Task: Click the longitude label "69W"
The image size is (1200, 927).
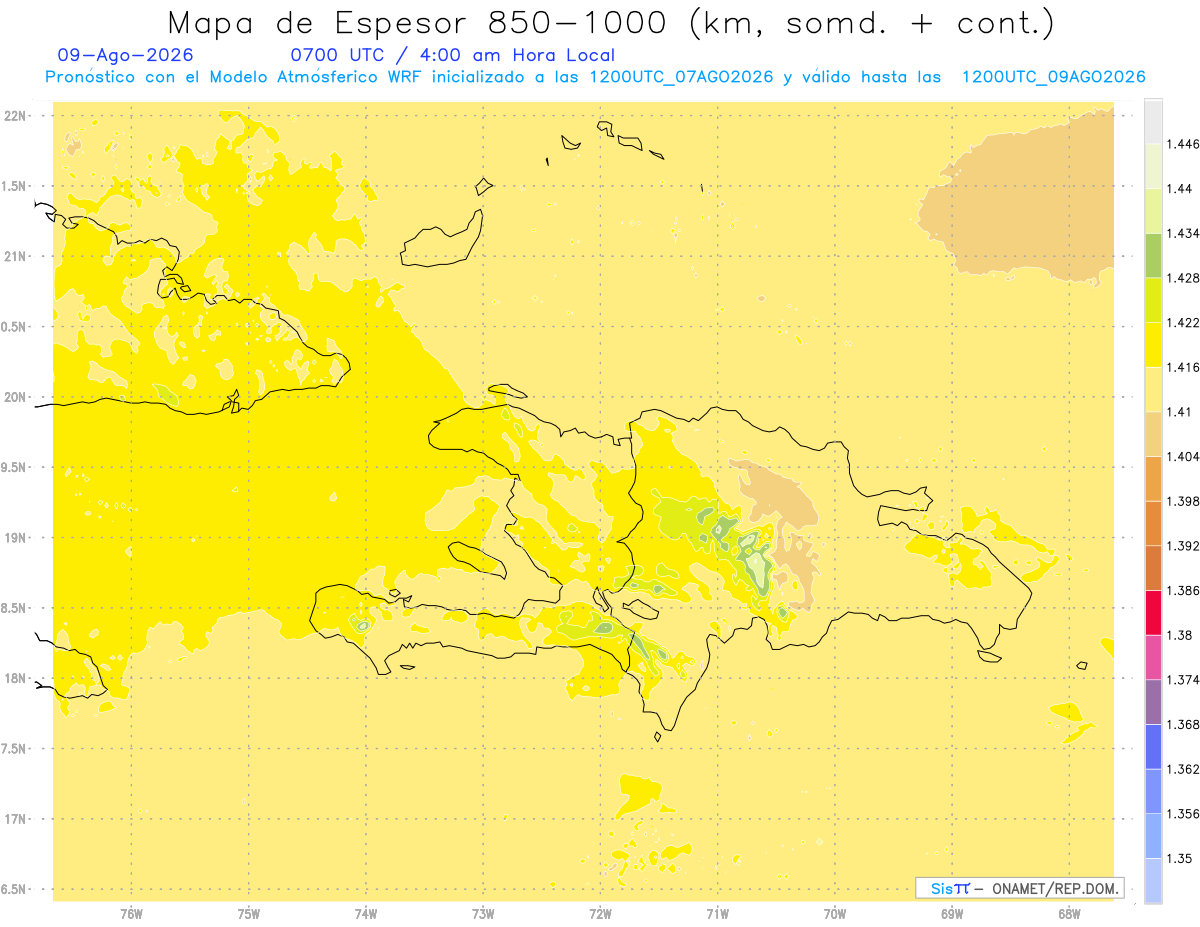Action: click(952, 914)
